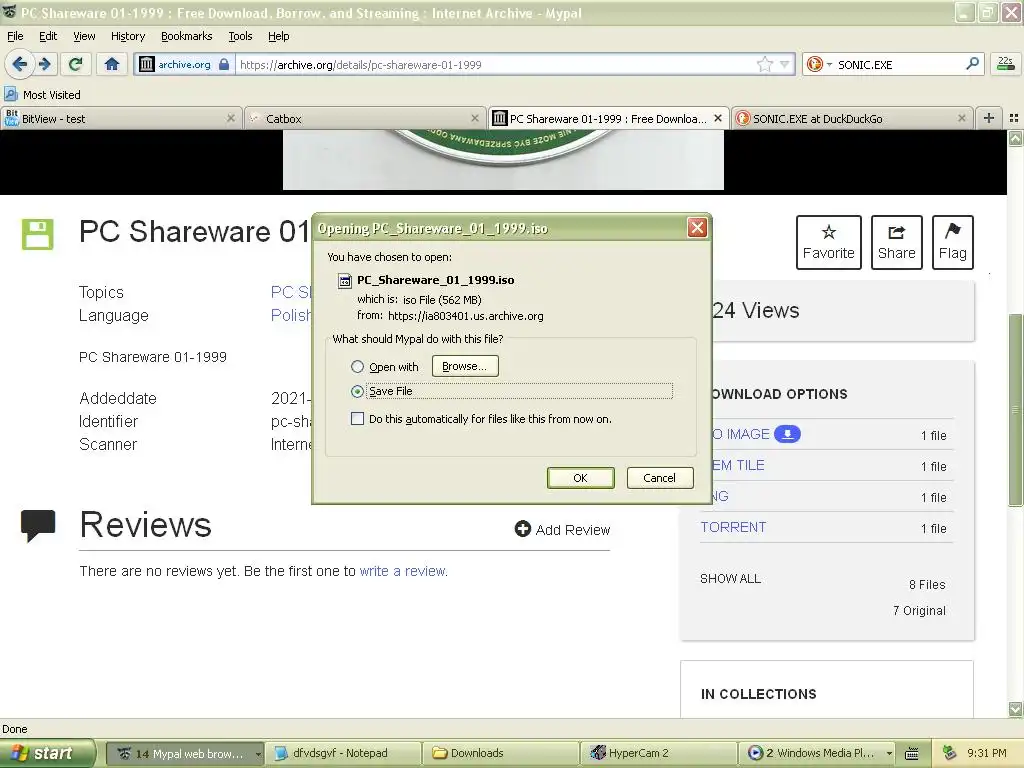The image size is (1024, 768).
Task: Open the Most Visited bookmarks folder
Action: (43, 95)
